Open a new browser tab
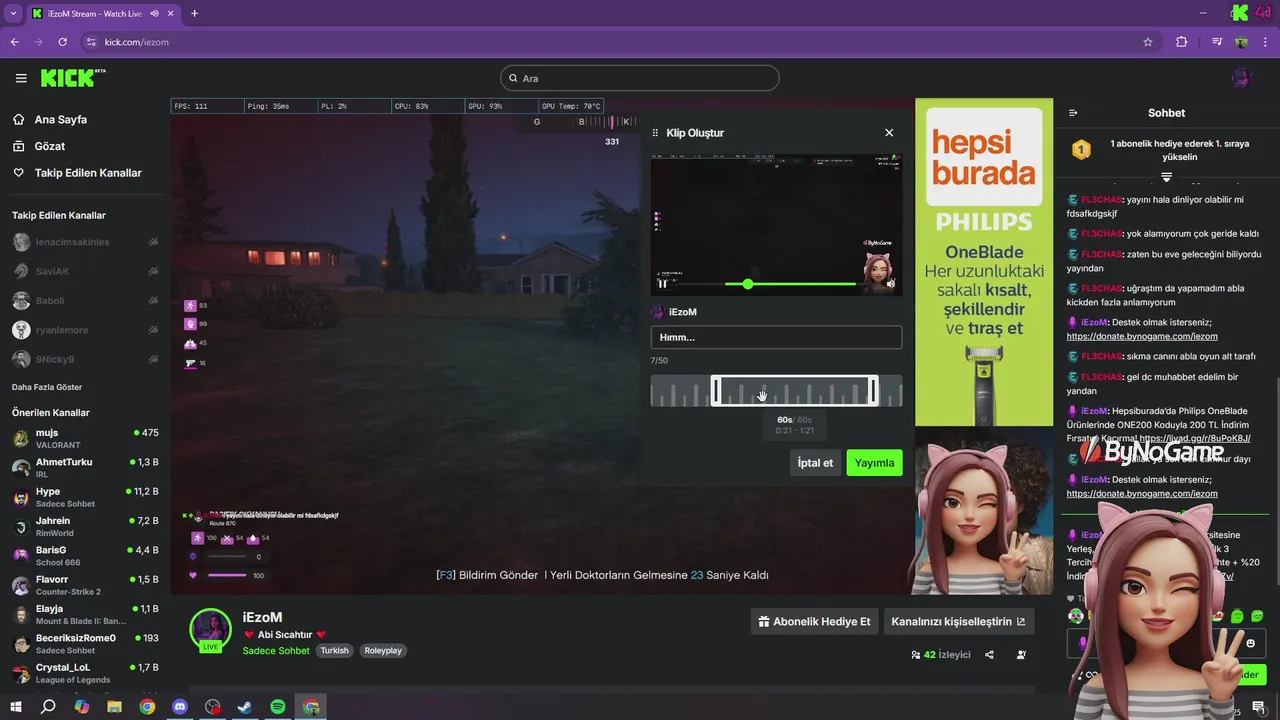 (x=194, y=14)
